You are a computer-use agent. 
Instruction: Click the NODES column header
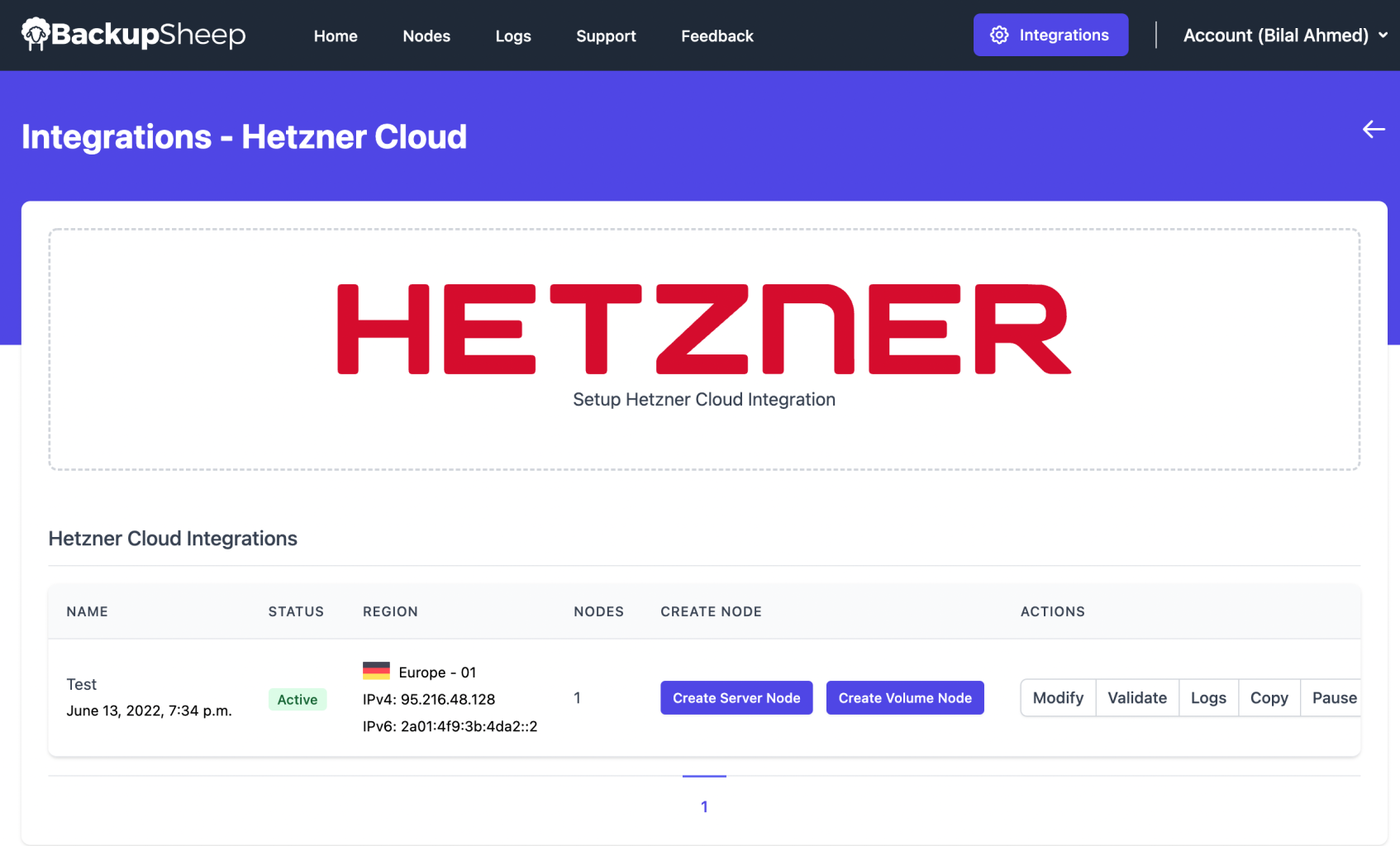click(599, 611)
